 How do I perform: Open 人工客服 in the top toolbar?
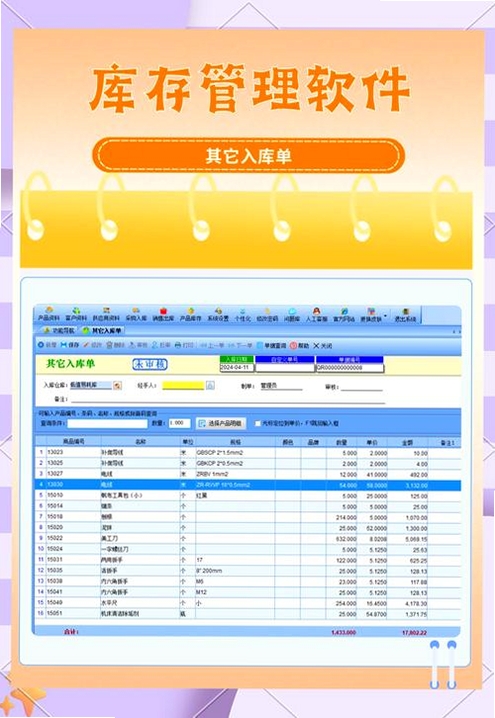click(x=316, y=314)
